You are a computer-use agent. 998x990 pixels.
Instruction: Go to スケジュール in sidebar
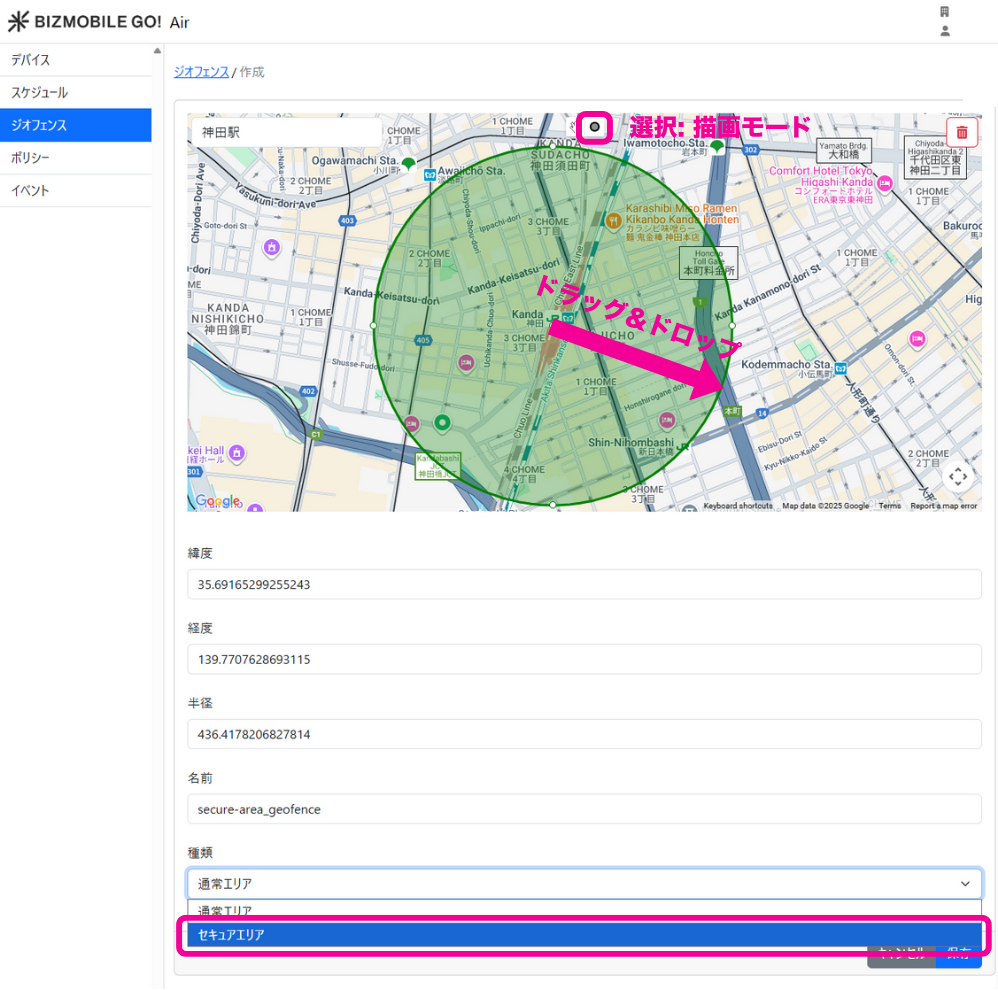click(75, 92)
